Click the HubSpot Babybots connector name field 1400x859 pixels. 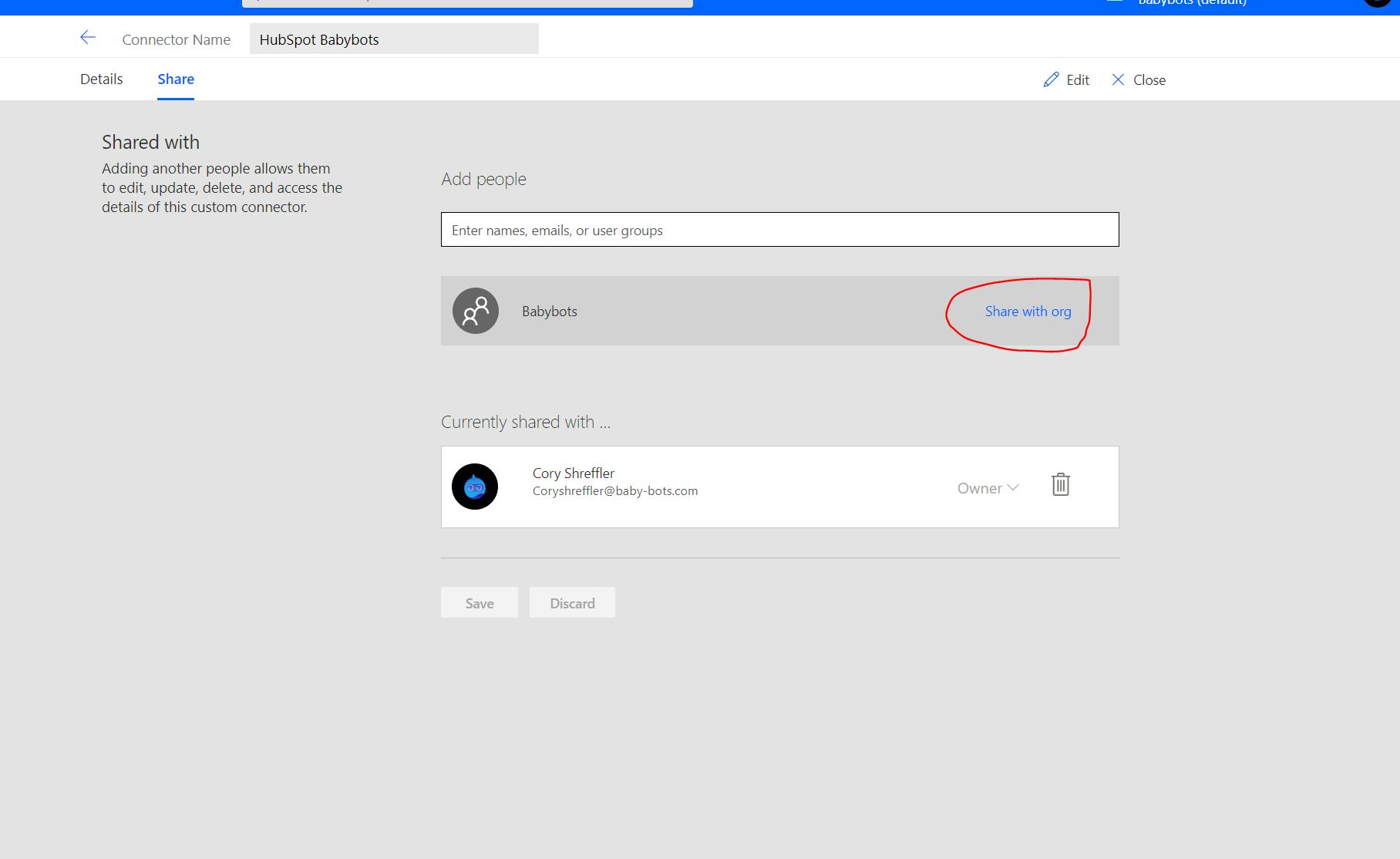pos(394,39)
